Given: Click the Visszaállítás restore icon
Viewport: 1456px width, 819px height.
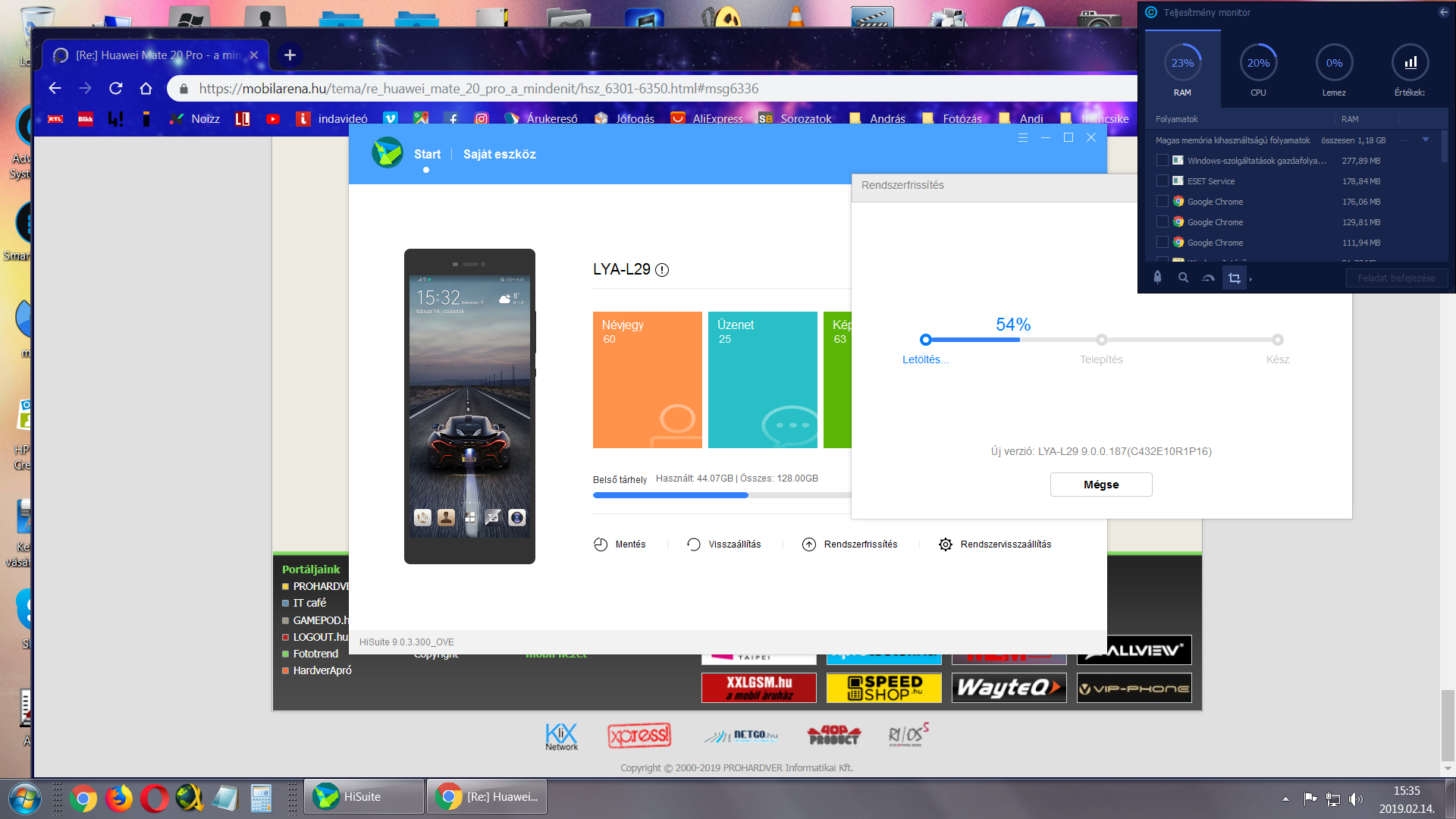Looking at the screenshot, I should coord(694,544).
